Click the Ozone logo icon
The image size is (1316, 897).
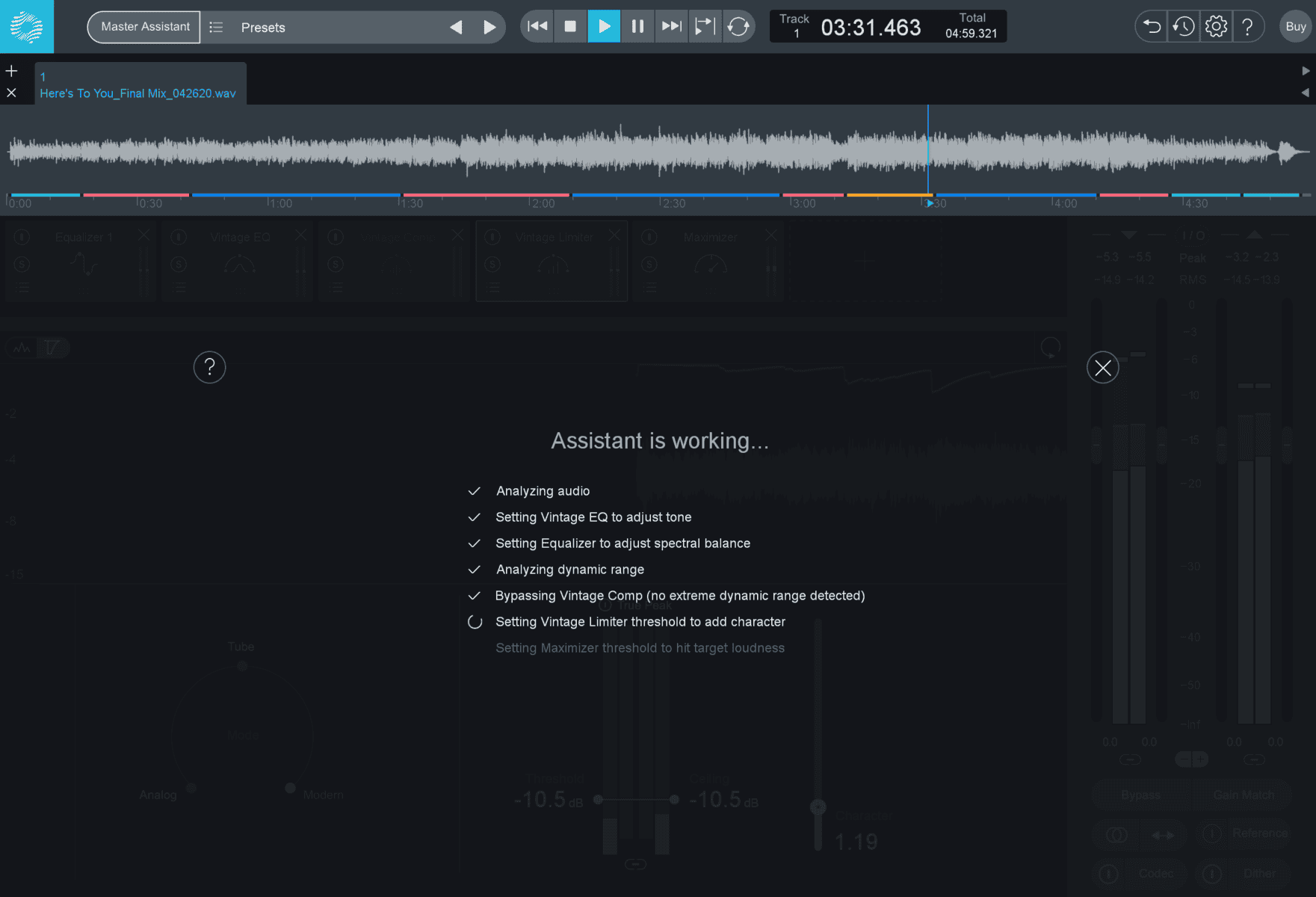[x=27, y=27]
